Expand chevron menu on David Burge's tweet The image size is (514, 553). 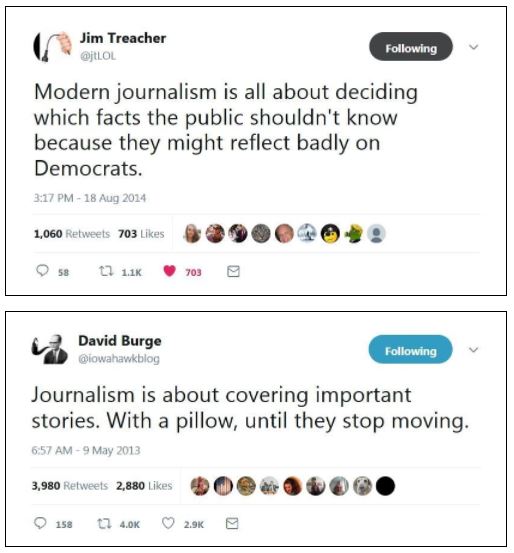click(473, 350)
